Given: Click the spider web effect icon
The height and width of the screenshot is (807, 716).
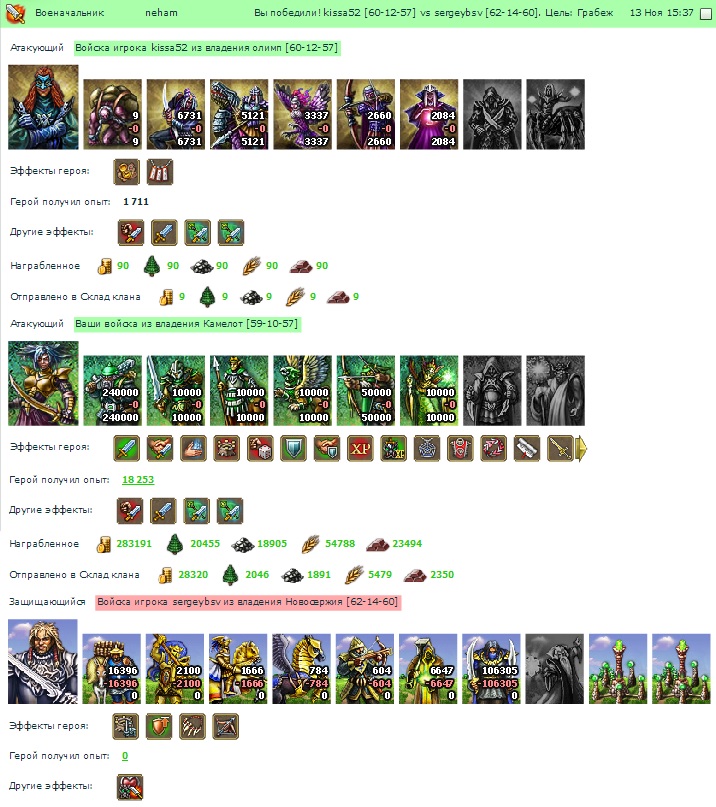Looking at the screenshot, I should click(427, 448).
